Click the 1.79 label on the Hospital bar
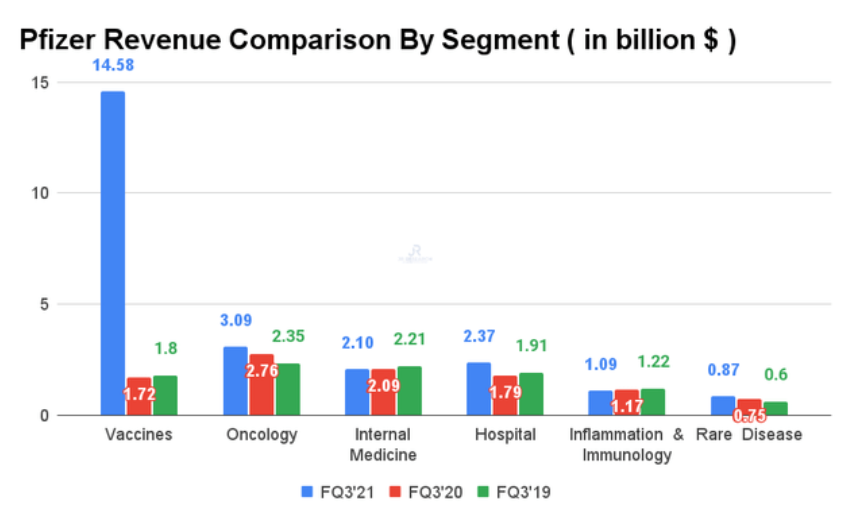This screenshot has height=521, width=847. pyautogui.click(x=506, y=392)
